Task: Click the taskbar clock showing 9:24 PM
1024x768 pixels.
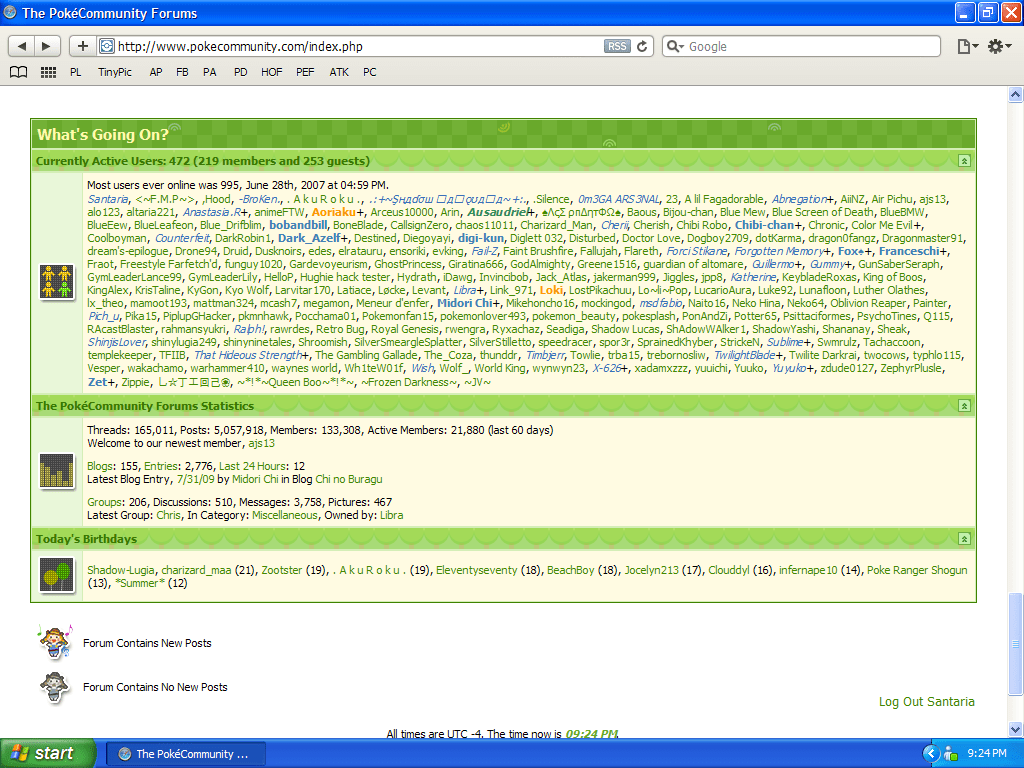Action: click(x=987, y=754)
